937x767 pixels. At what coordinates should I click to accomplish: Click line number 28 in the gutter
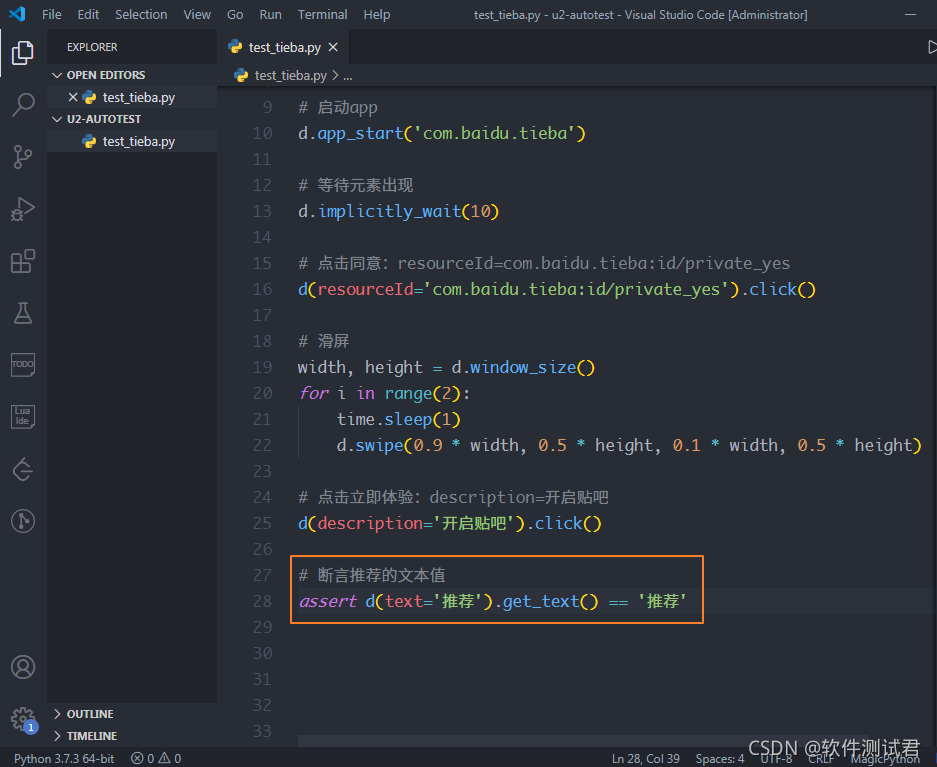262,602
